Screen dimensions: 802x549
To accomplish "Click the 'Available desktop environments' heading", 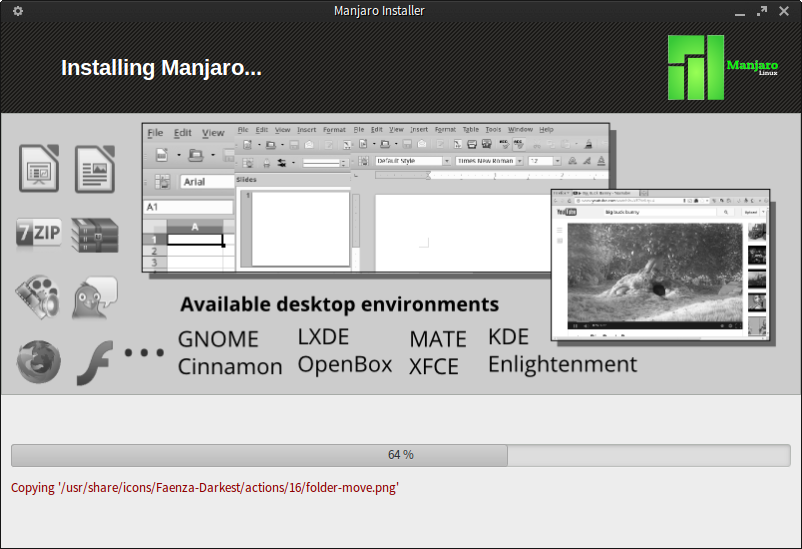I will pyautogui.click(x=340, y=304).
